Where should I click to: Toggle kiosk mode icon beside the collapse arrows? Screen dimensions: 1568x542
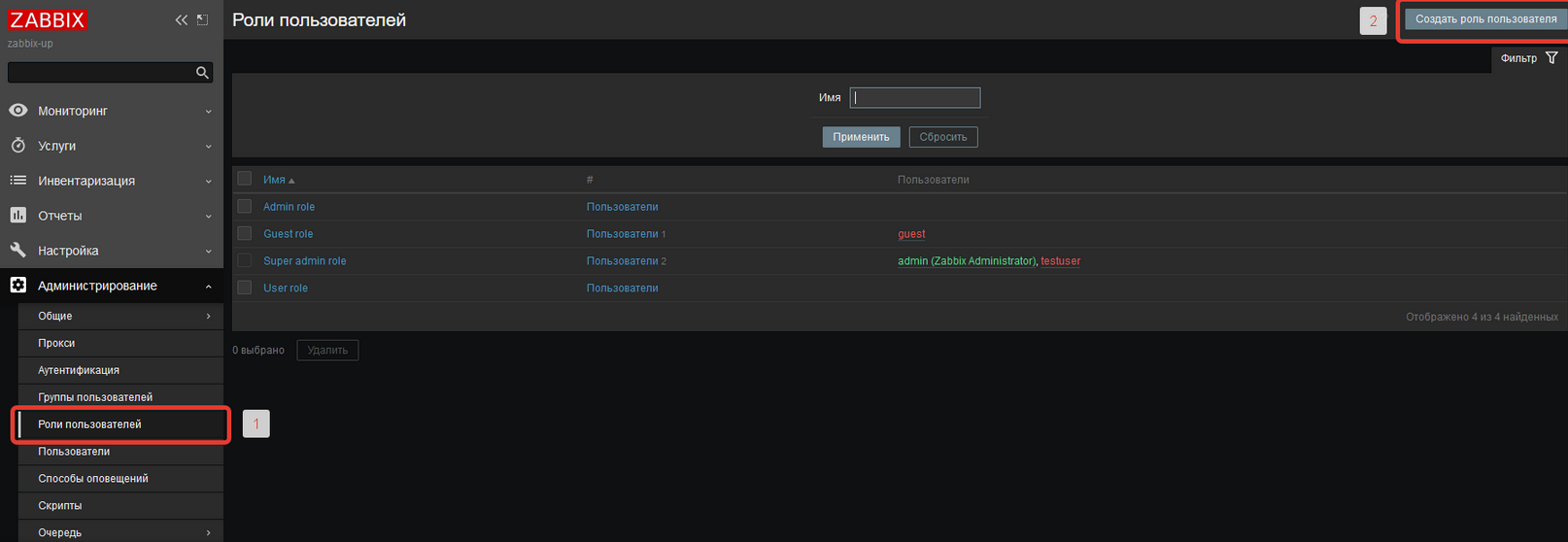(x=202, y=19)
